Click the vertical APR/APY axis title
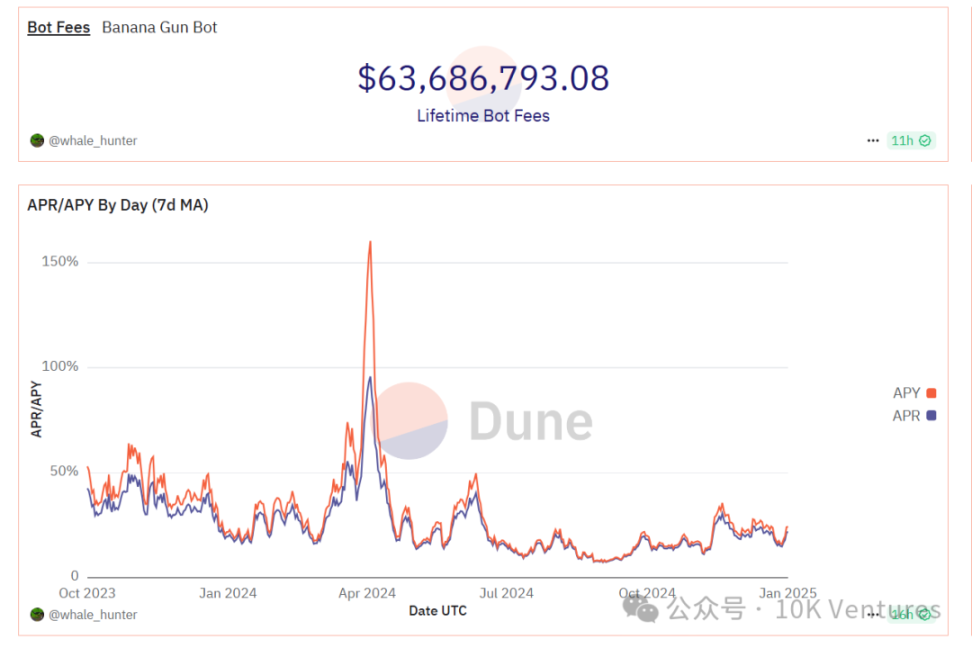 click(36, 409)
